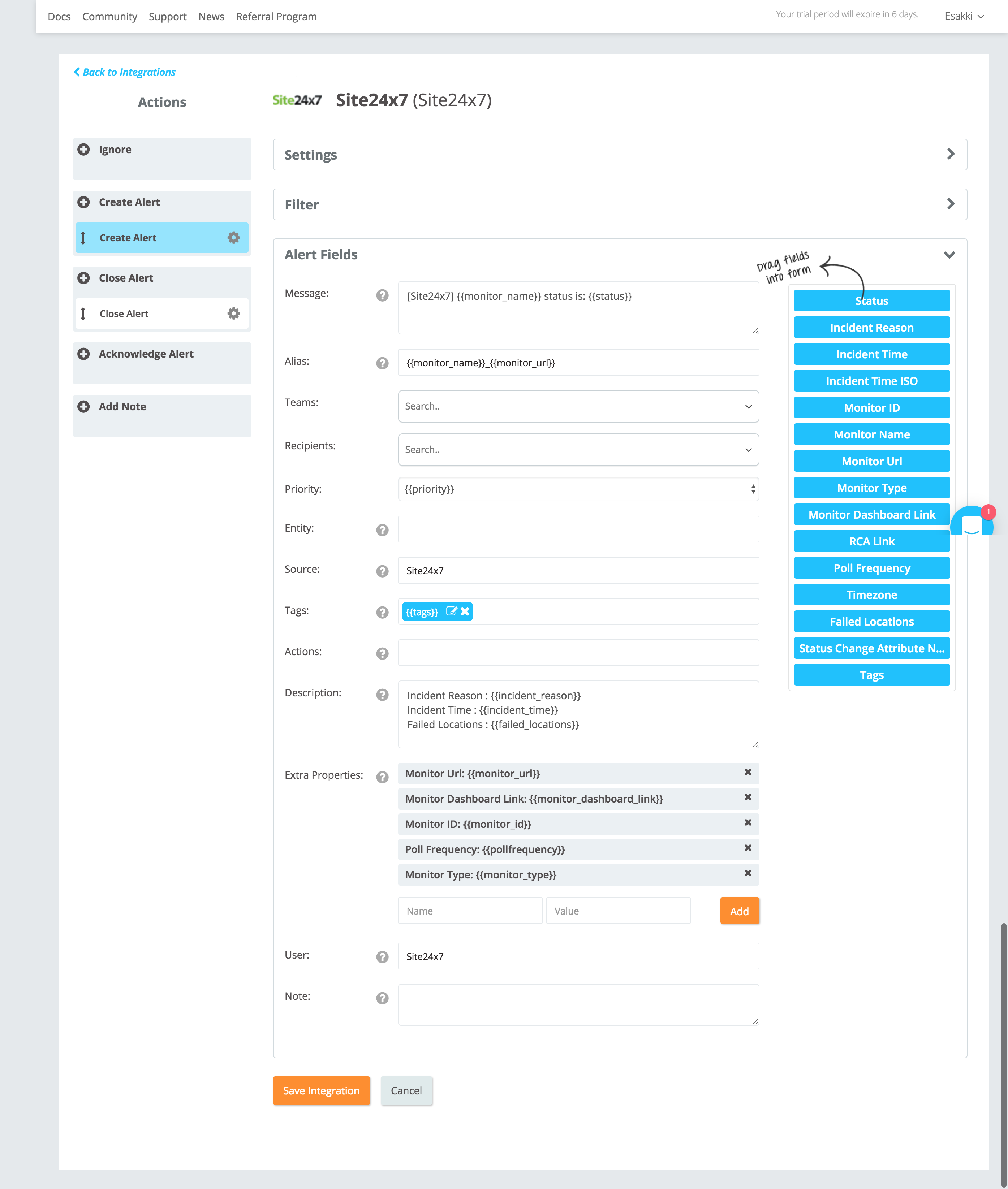Remove the {{tags}} tag
1008x1189 pixels.
pos(465,611)
